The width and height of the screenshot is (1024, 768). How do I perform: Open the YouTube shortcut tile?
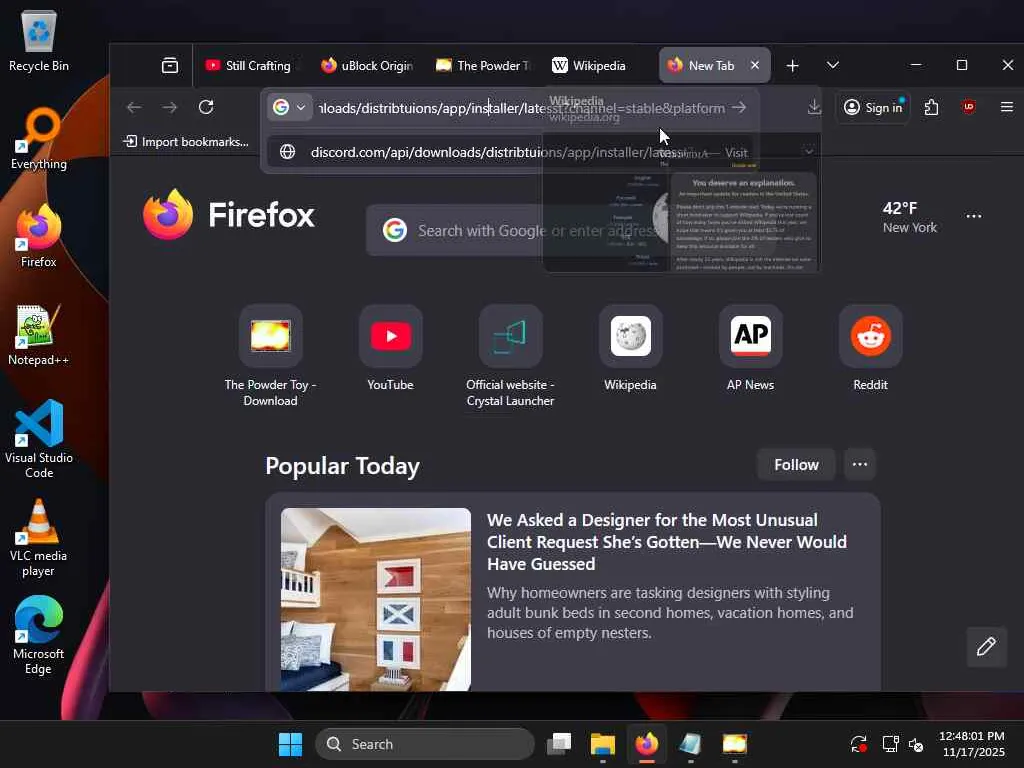tap(391, 349)
